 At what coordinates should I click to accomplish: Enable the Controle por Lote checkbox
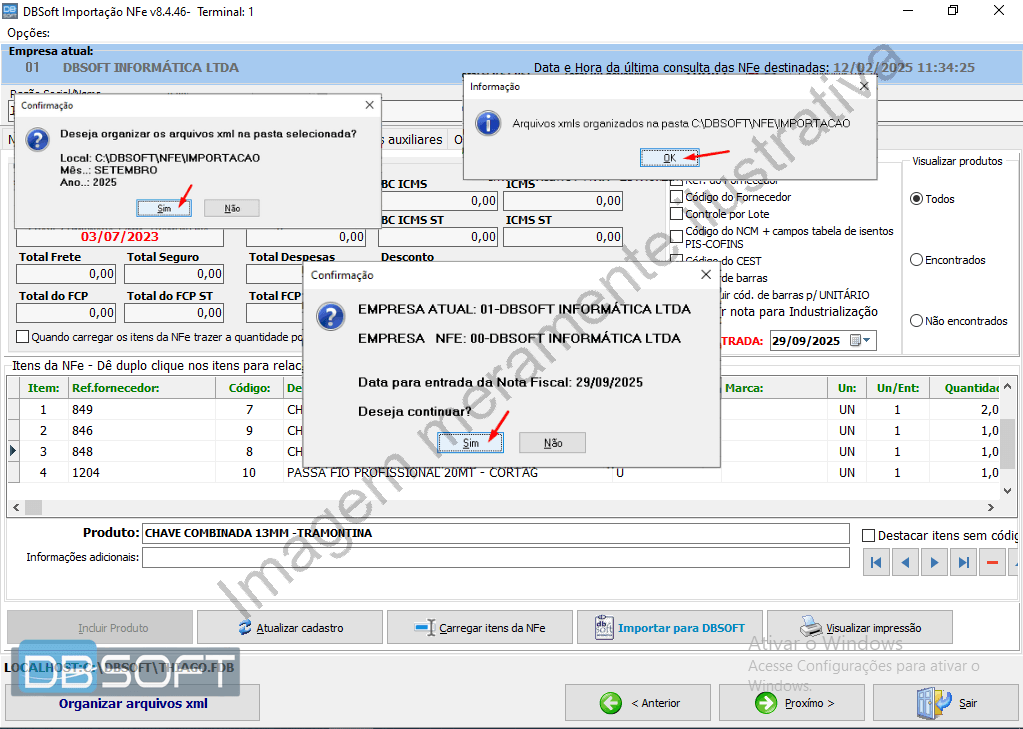click(x=677, y=214)
